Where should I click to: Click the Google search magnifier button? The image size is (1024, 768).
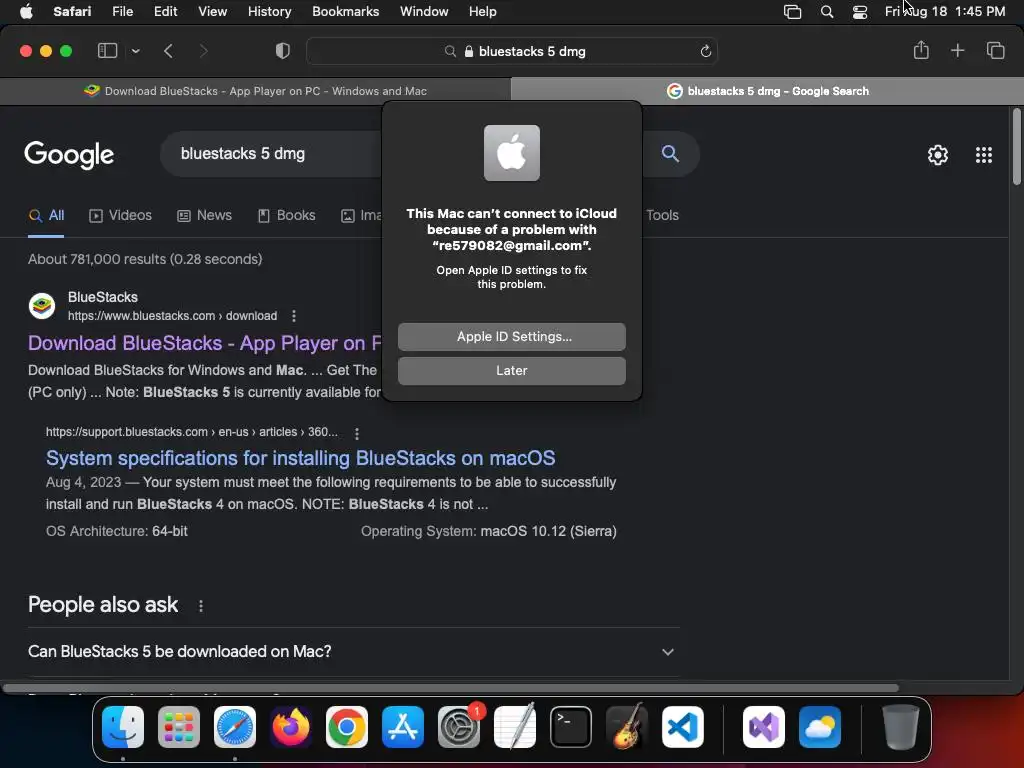tap(670, 153)
